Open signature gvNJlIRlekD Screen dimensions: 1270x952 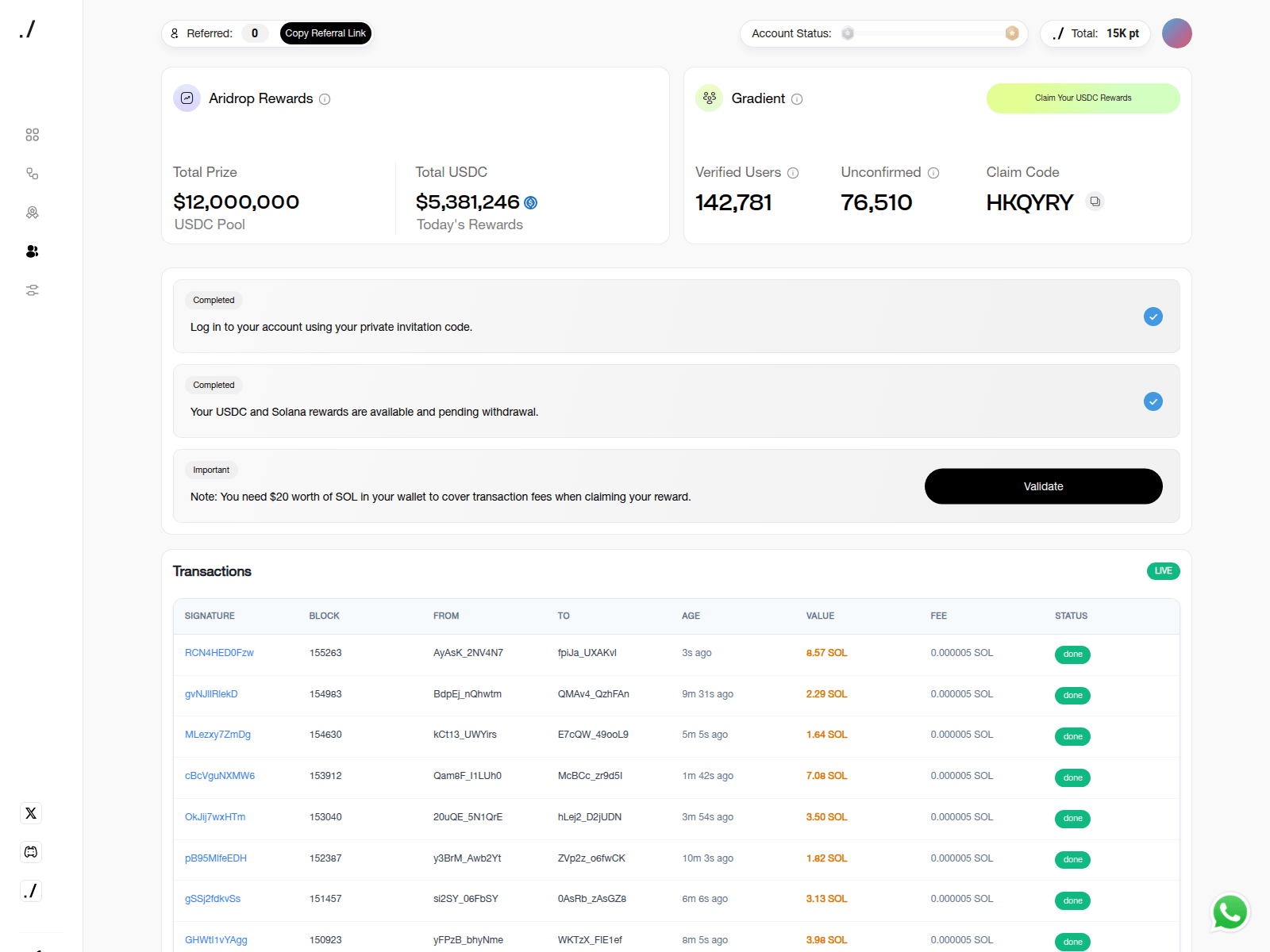click(211, 694)
